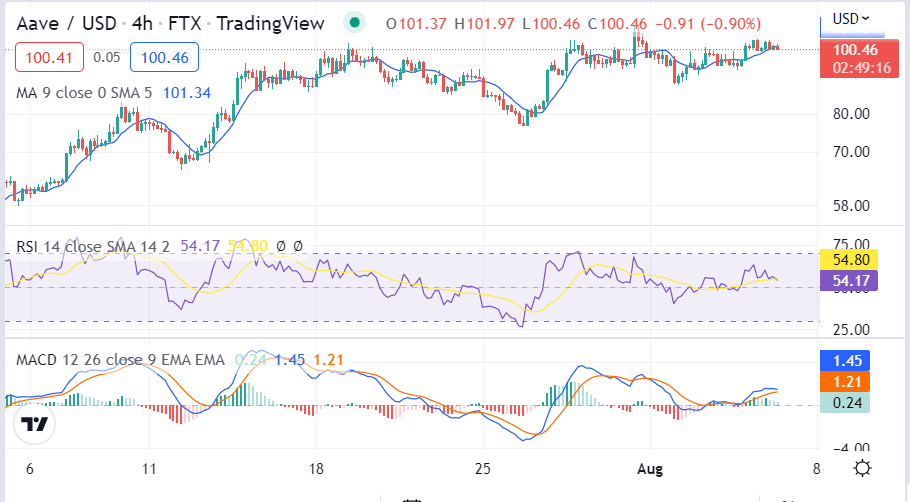Click the Aug label on time axis
Image resolution: width=910 pixels, height=502 pixels.
(649, 469)
